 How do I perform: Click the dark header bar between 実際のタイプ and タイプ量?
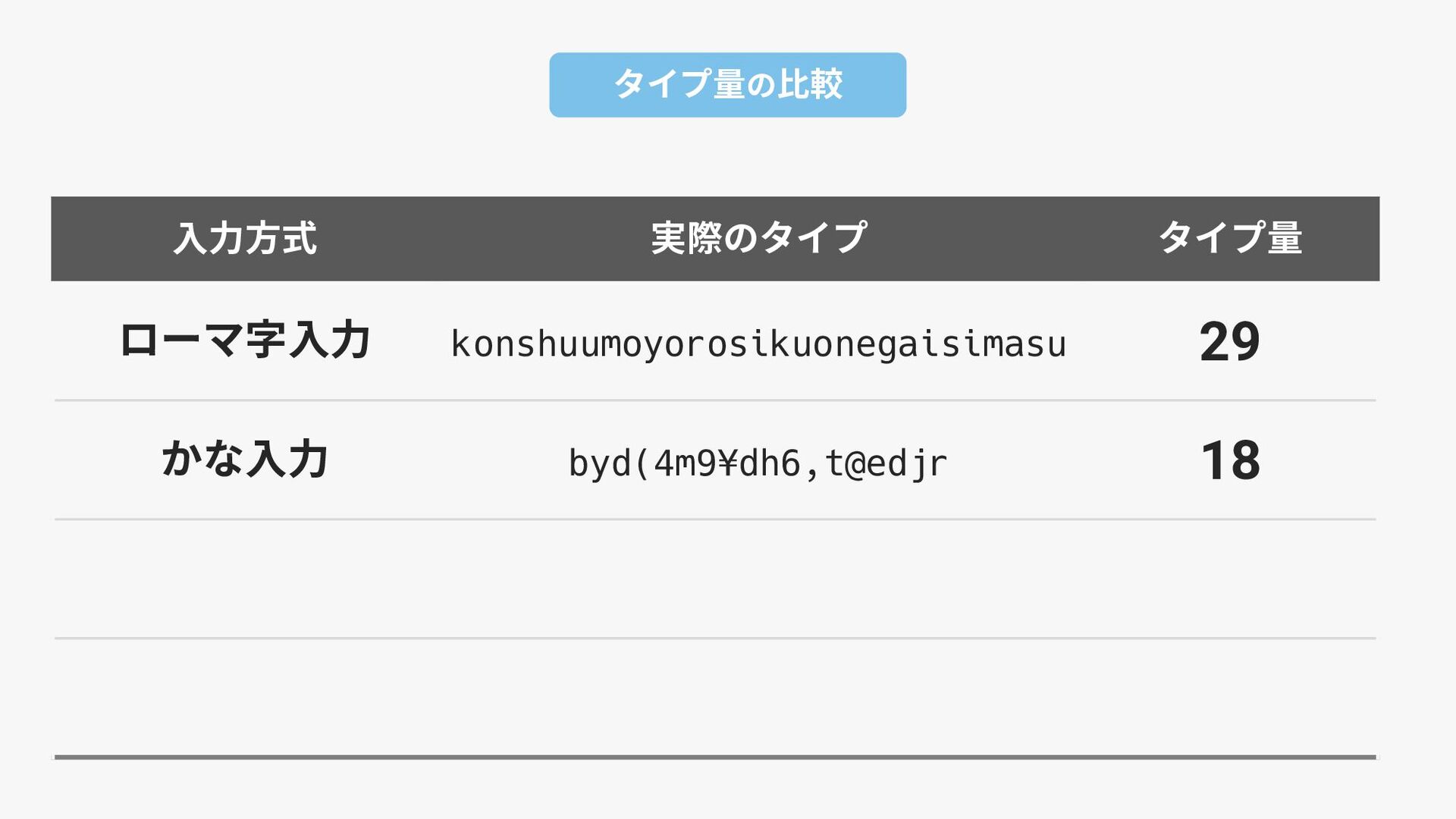[x=1012, y=238]
